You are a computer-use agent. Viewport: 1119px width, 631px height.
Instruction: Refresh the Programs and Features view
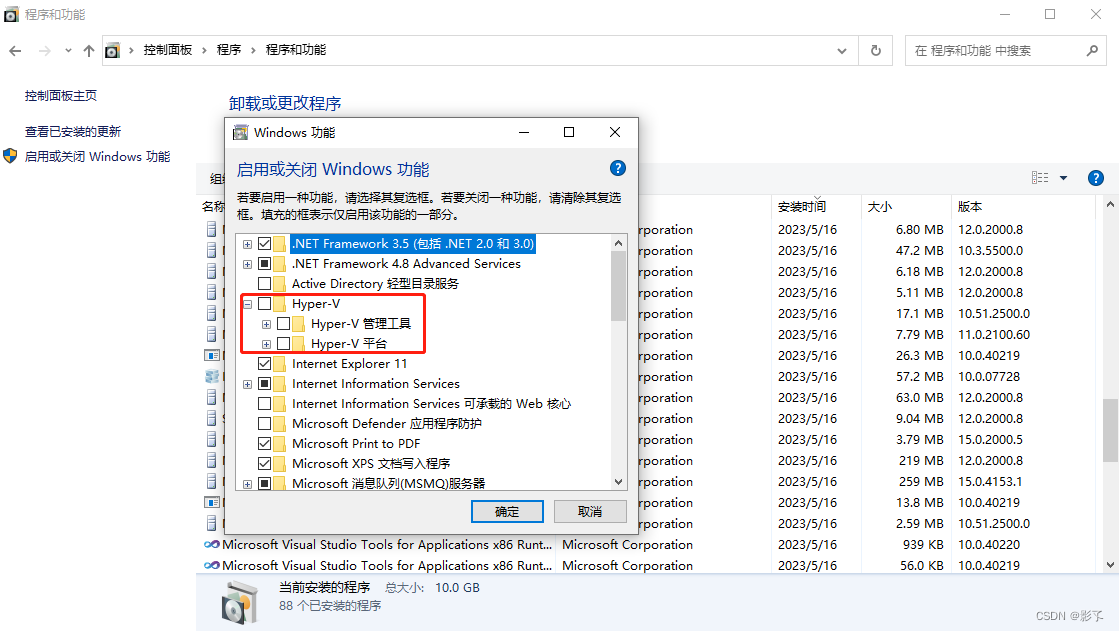pos(876,51)
